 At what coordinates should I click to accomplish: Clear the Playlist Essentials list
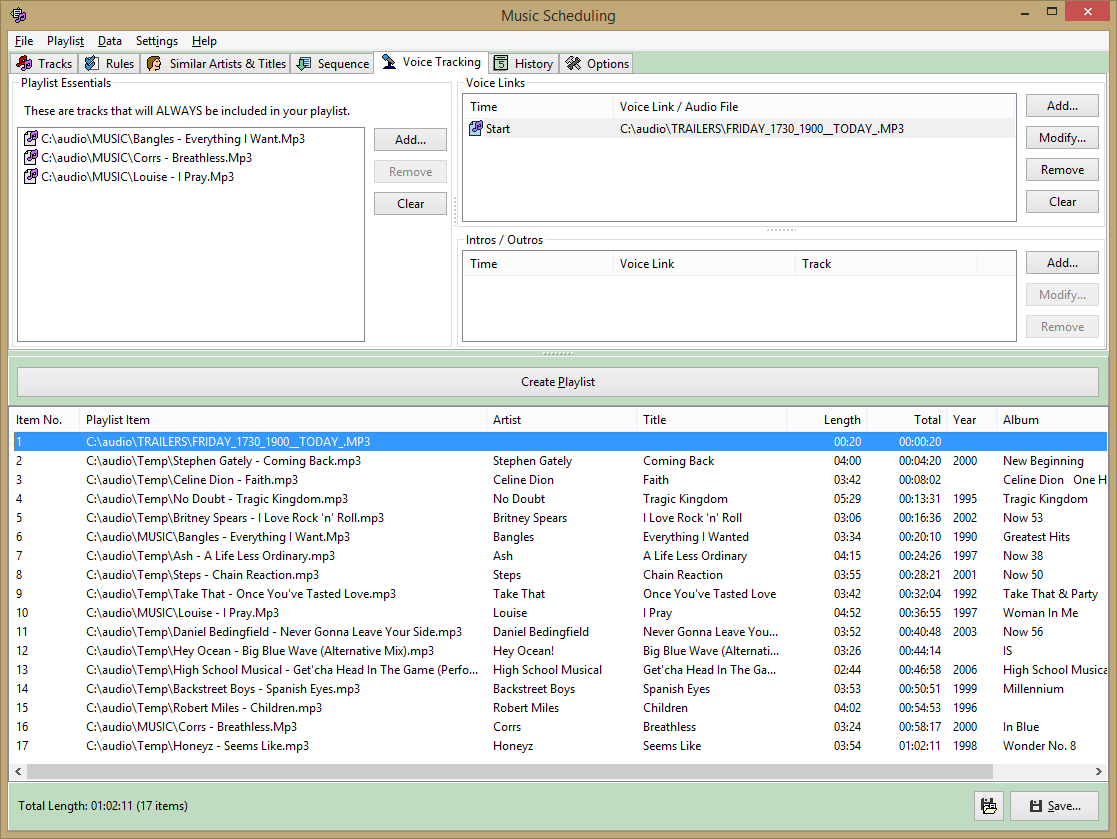coord(410,203)
